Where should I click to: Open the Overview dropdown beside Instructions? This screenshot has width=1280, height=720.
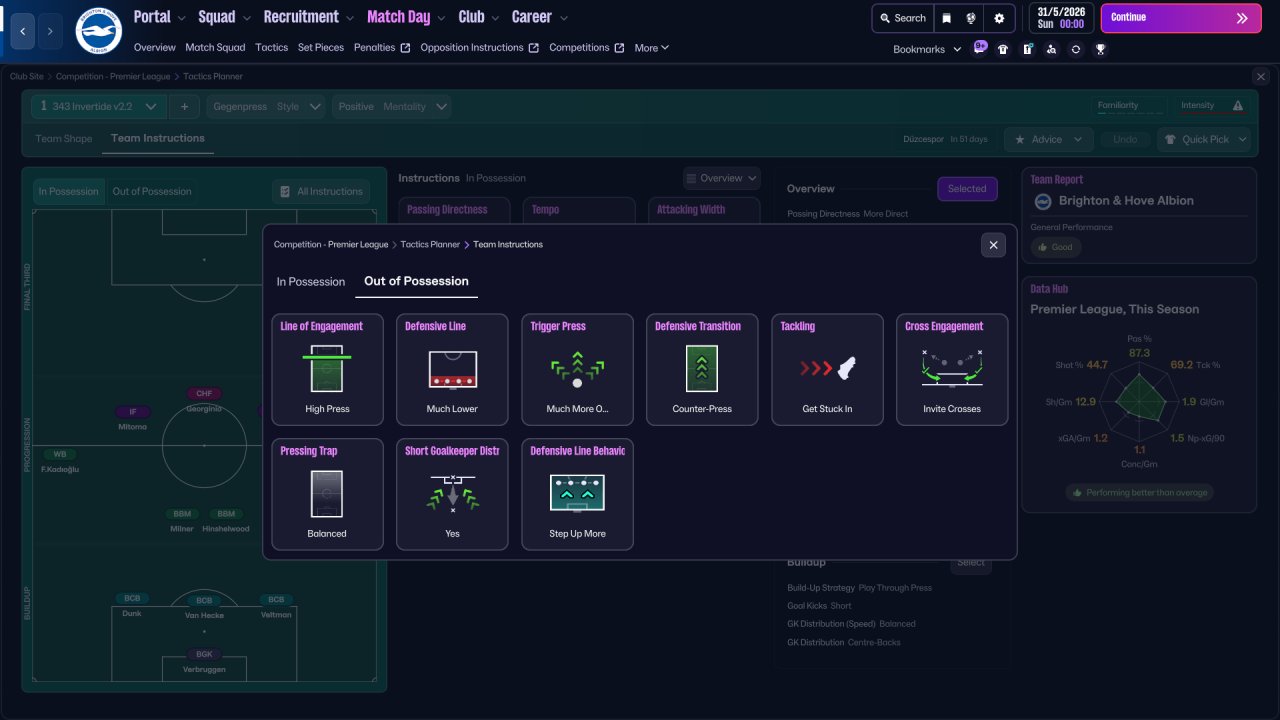coord(722,178)
